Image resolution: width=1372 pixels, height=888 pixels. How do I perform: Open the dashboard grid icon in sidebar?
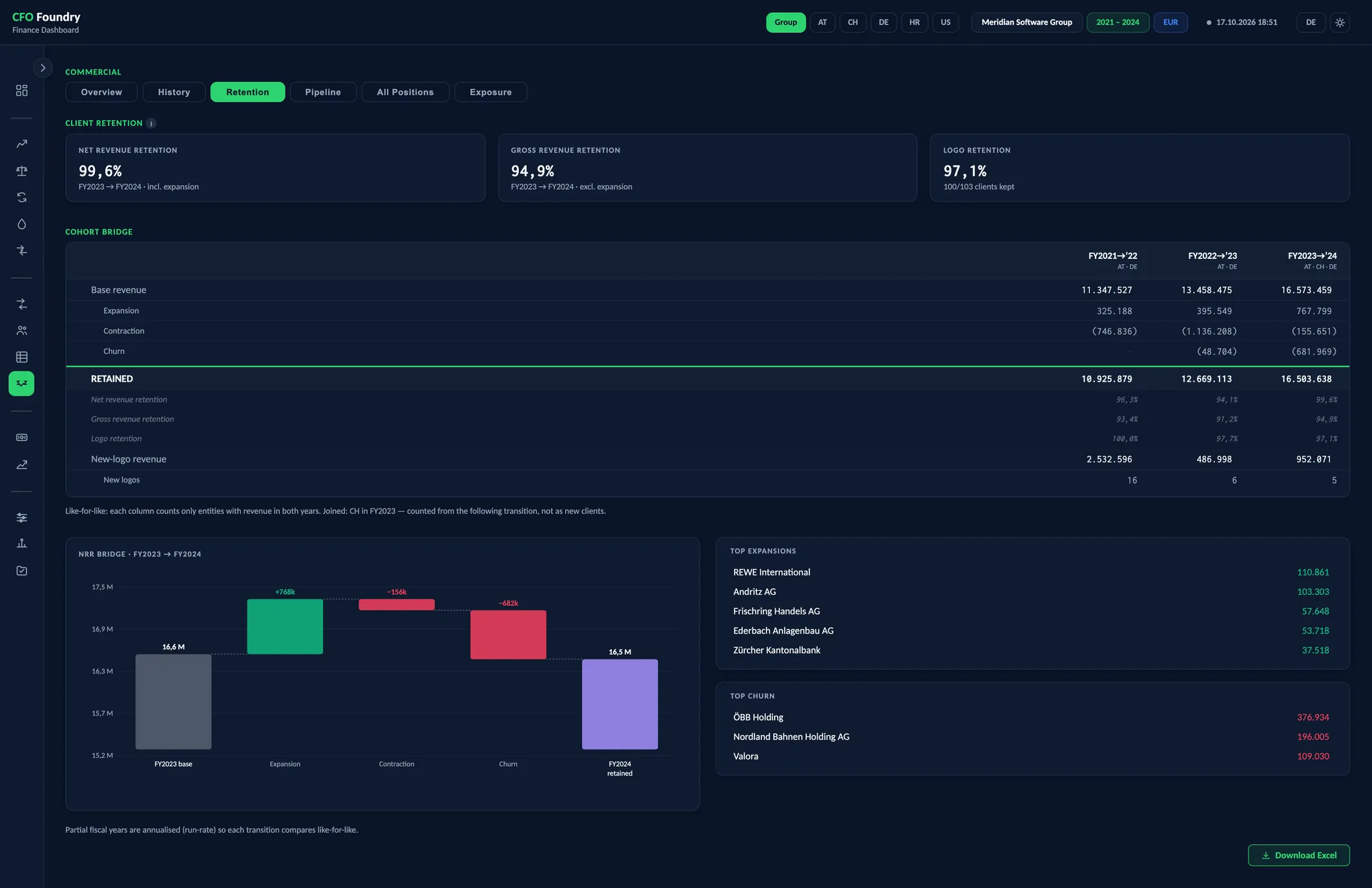point(21,90)
